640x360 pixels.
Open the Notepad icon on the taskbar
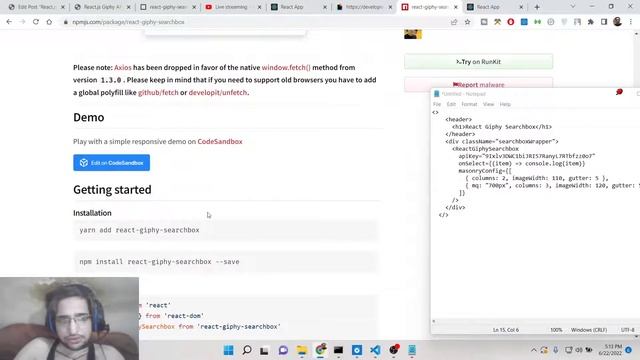(412, 350)
